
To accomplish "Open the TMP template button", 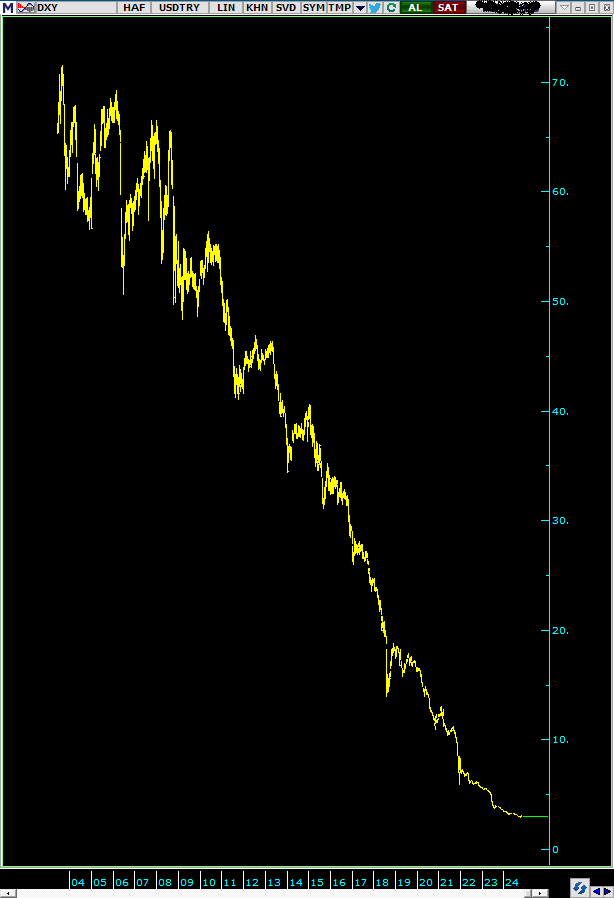I will (340, 7).
